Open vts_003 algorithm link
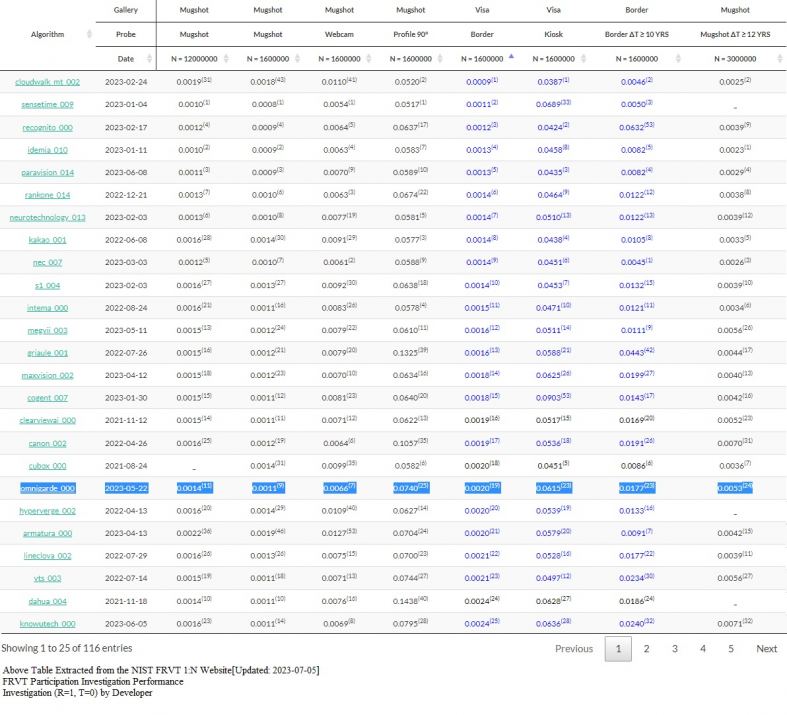 tap(47, 579)
